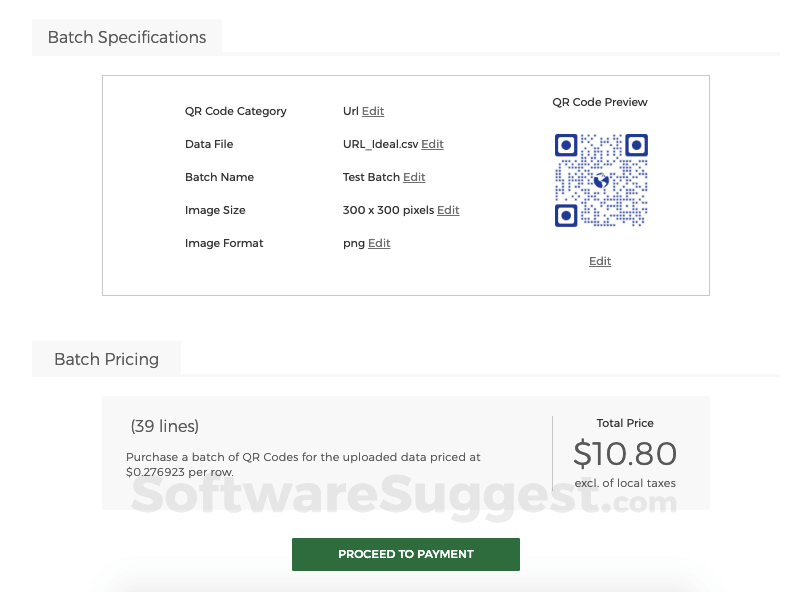
Task: Click the QR Code Preview heading
Action: (x=600, y=102)
